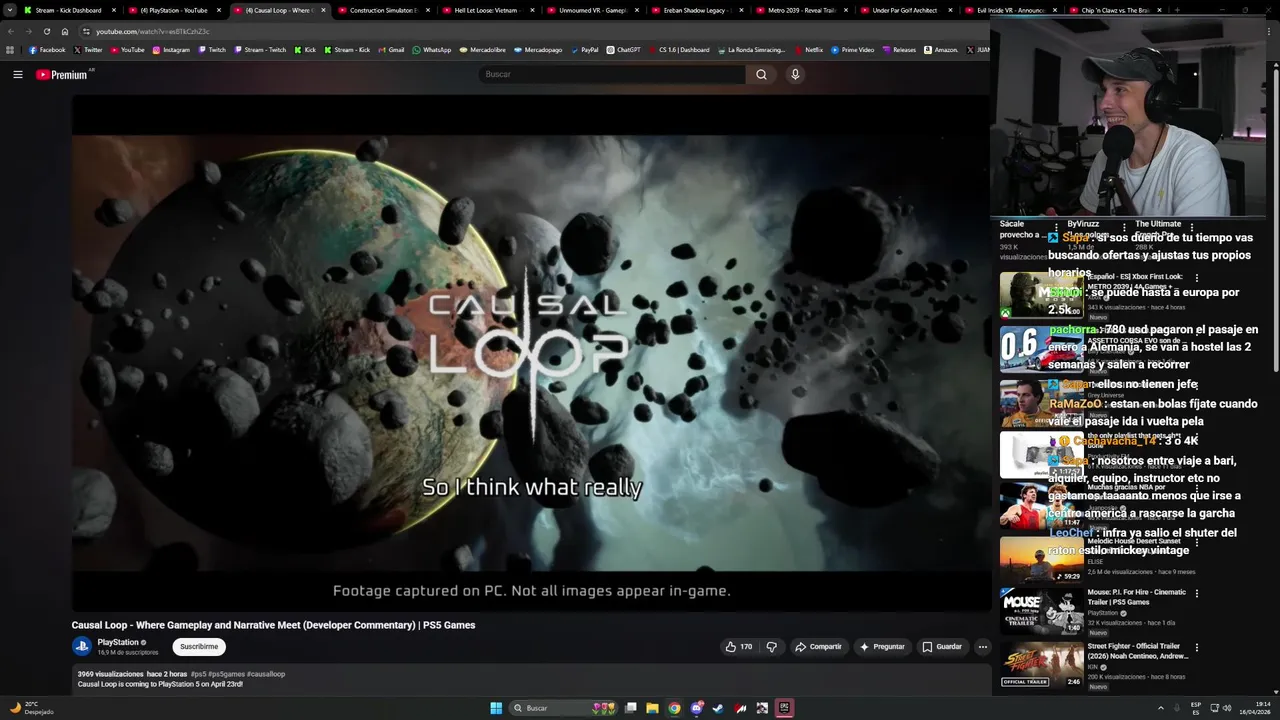Switch to Metro 2039 Reveal Trailer tab

802,10
